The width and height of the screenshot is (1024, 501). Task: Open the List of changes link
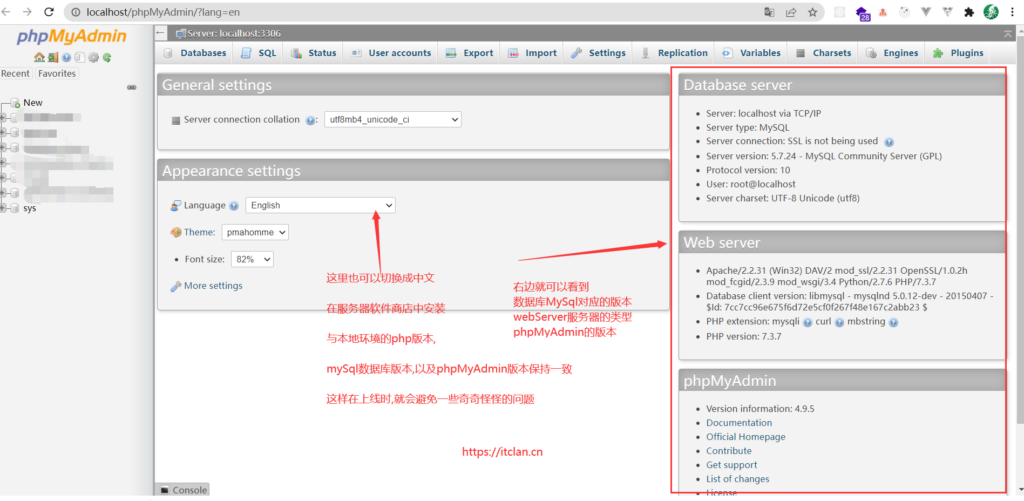tap(737, 479)
